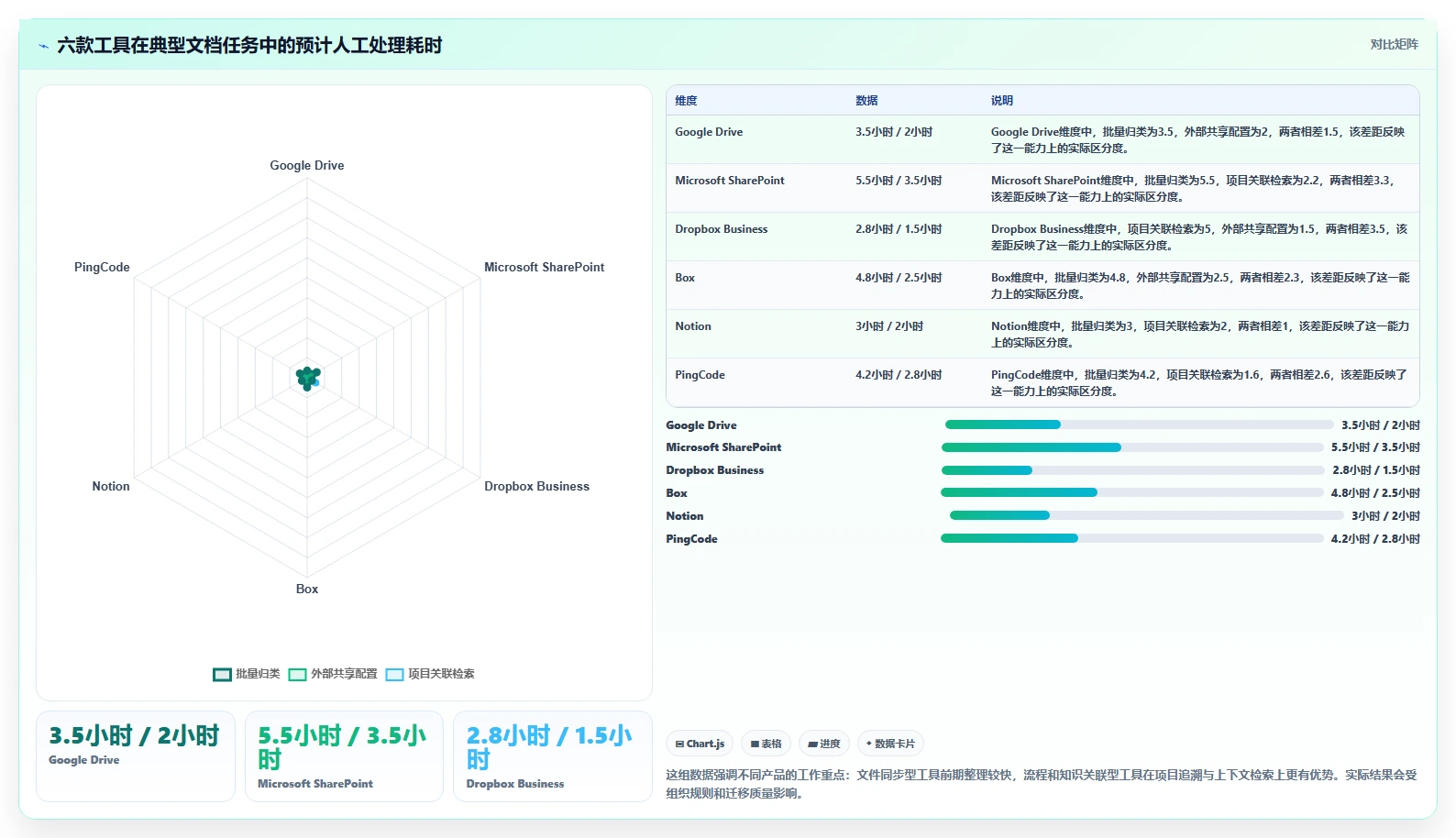The height and width of the screenshot is (838, 1456).
Task: Click the Box progress bar
Action: 1132,492
